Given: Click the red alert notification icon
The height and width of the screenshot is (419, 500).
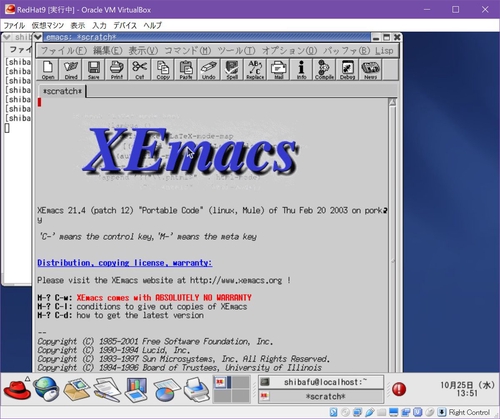Looking at the screenshot, I should click(399, 389).
